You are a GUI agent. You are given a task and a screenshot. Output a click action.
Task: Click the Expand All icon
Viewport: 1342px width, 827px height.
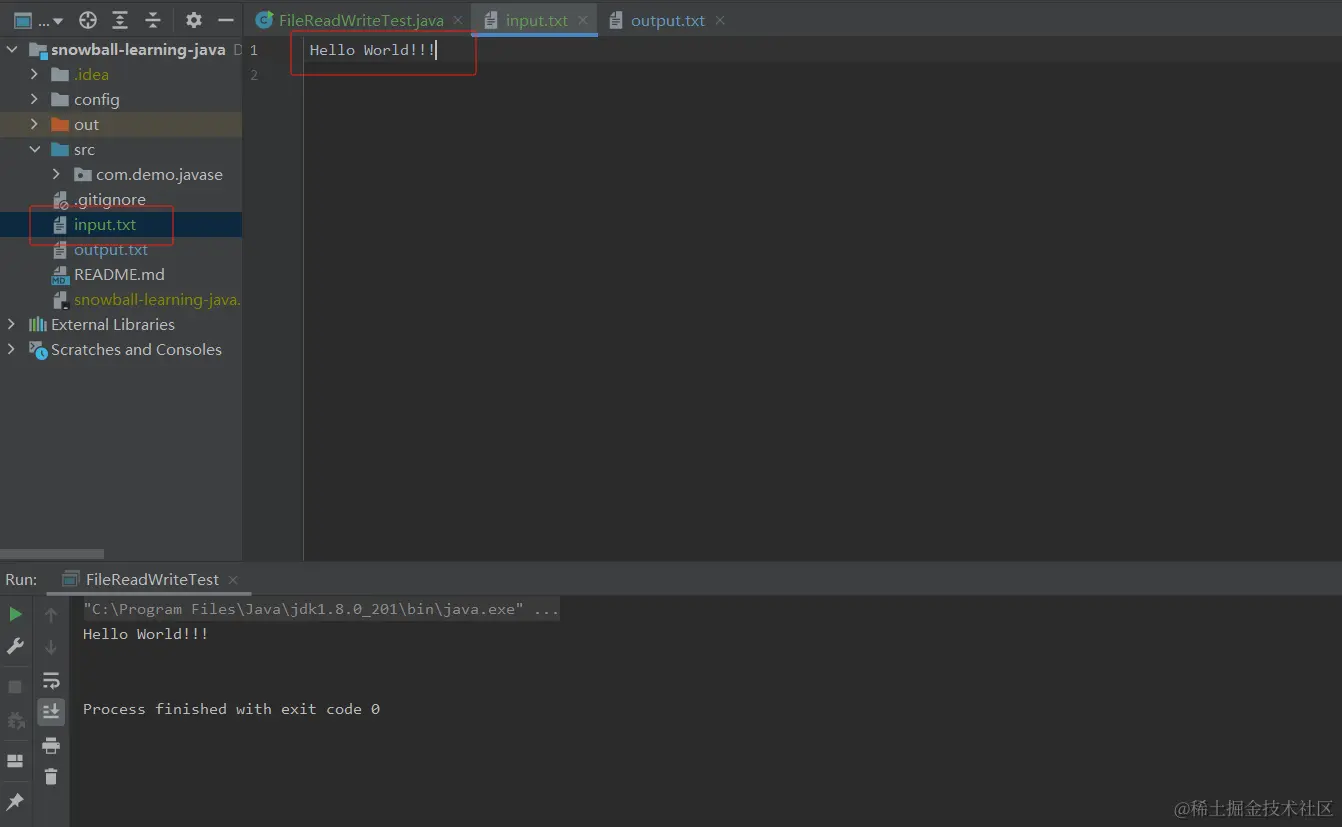click(120, 20)
